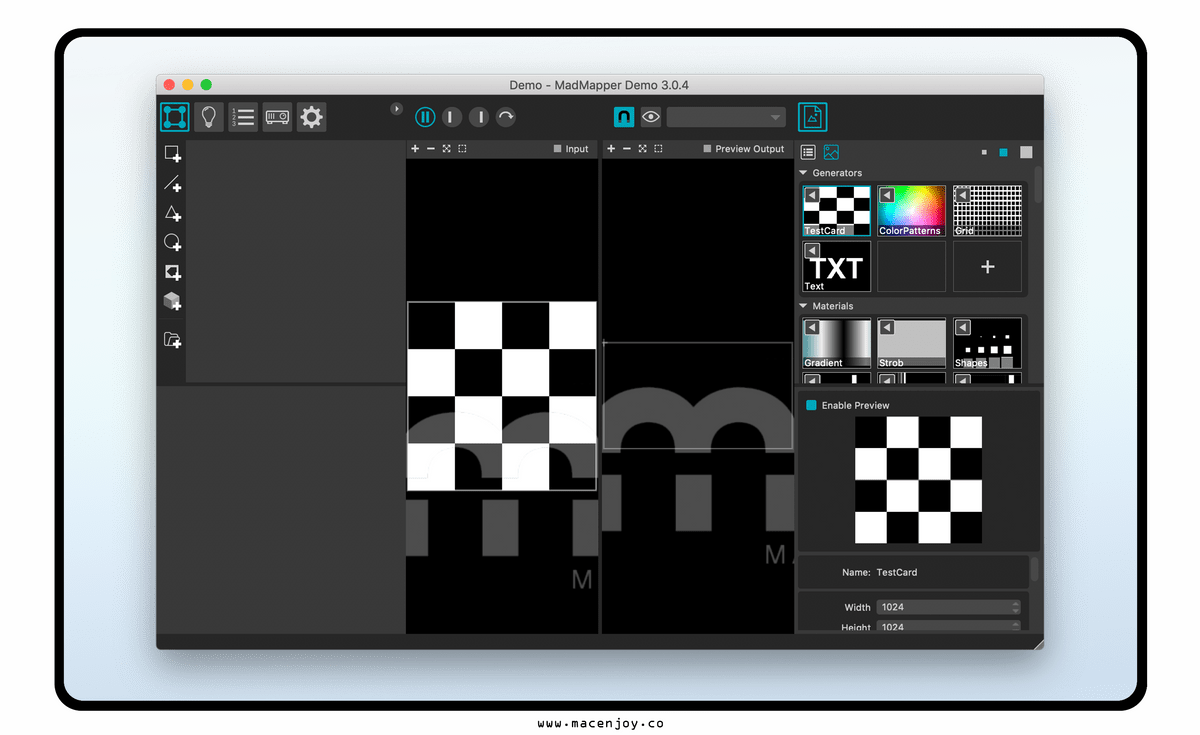Click the bar button beside the curved arrow

click(479, 117)
